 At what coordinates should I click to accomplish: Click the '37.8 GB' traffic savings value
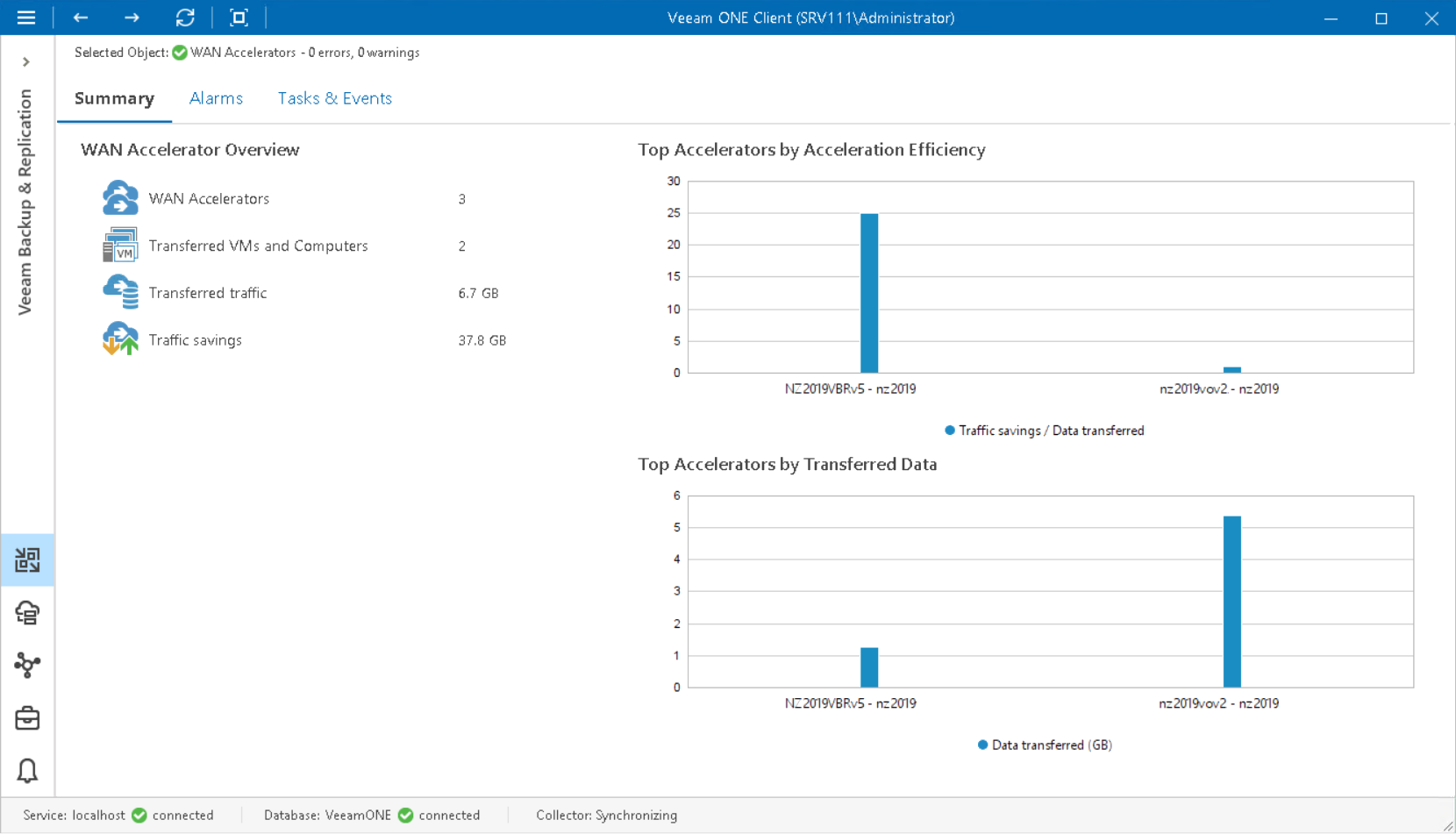pyautogui.click(x=482, y=340)
